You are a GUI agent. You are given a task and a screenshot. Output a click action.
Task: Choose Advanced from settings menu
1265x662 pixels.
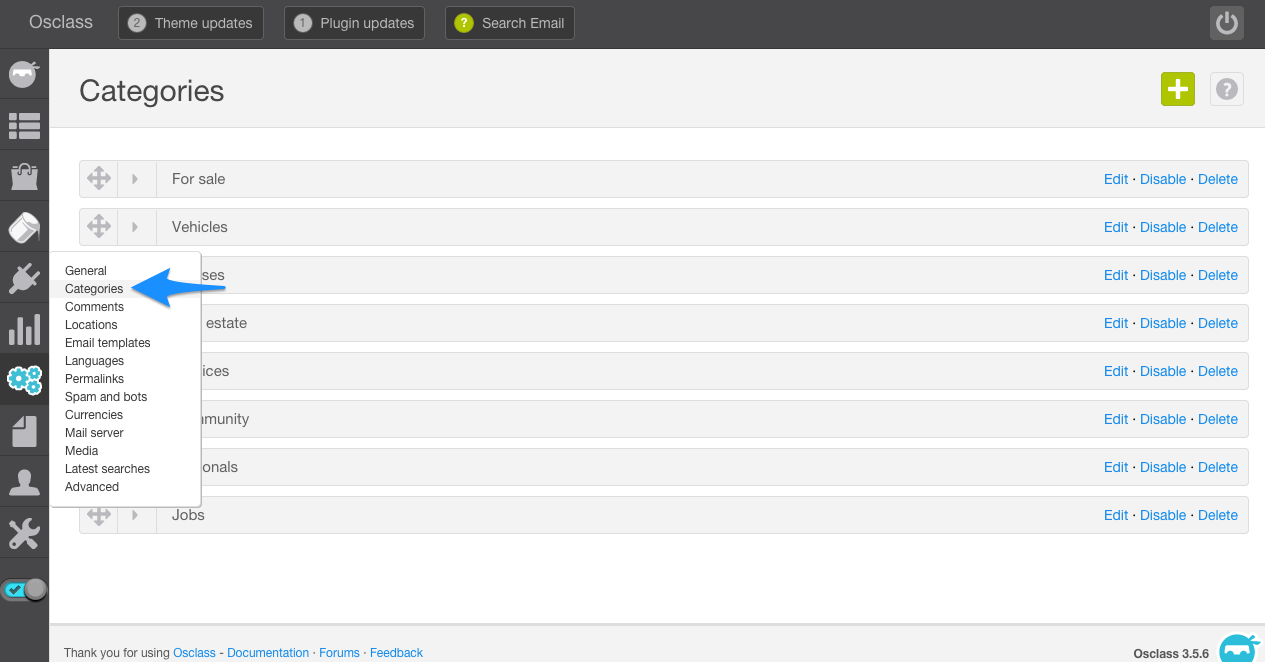tap(92, 487)
